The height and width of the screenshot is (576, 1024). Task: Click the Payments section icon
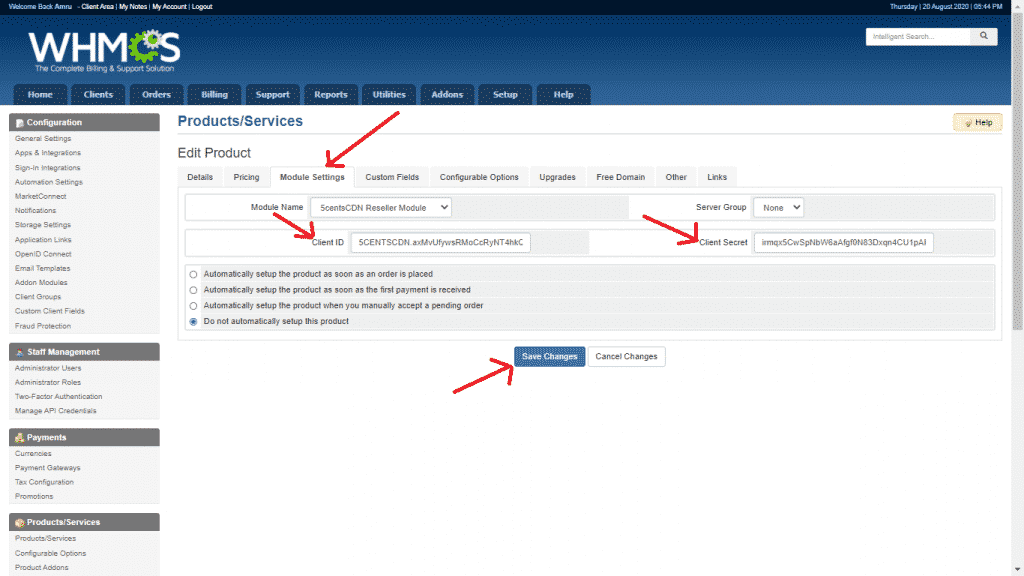tap(20, 438)
